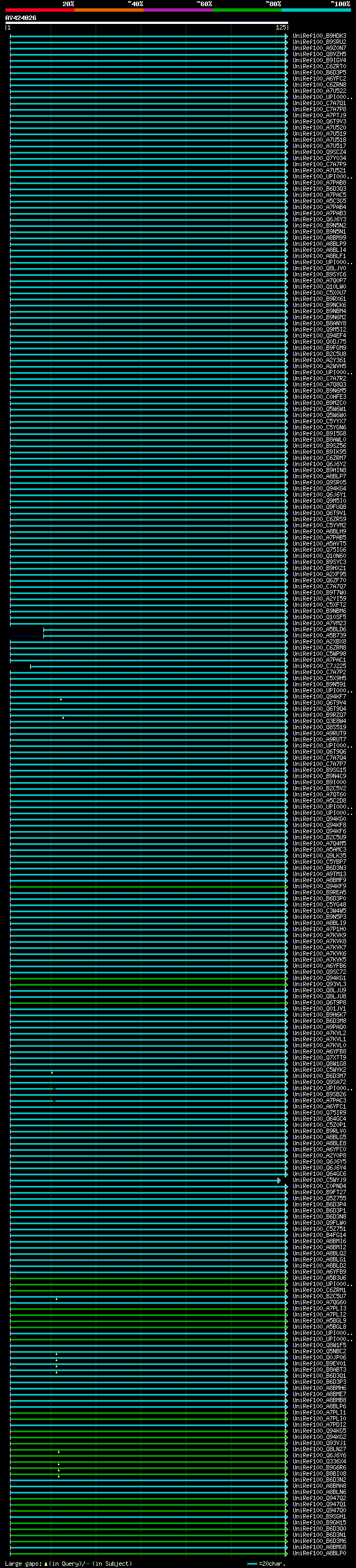Click the 125 query end position label
Image resolution: width=356 pixels, height=1568 pixels.
[280, 27]
